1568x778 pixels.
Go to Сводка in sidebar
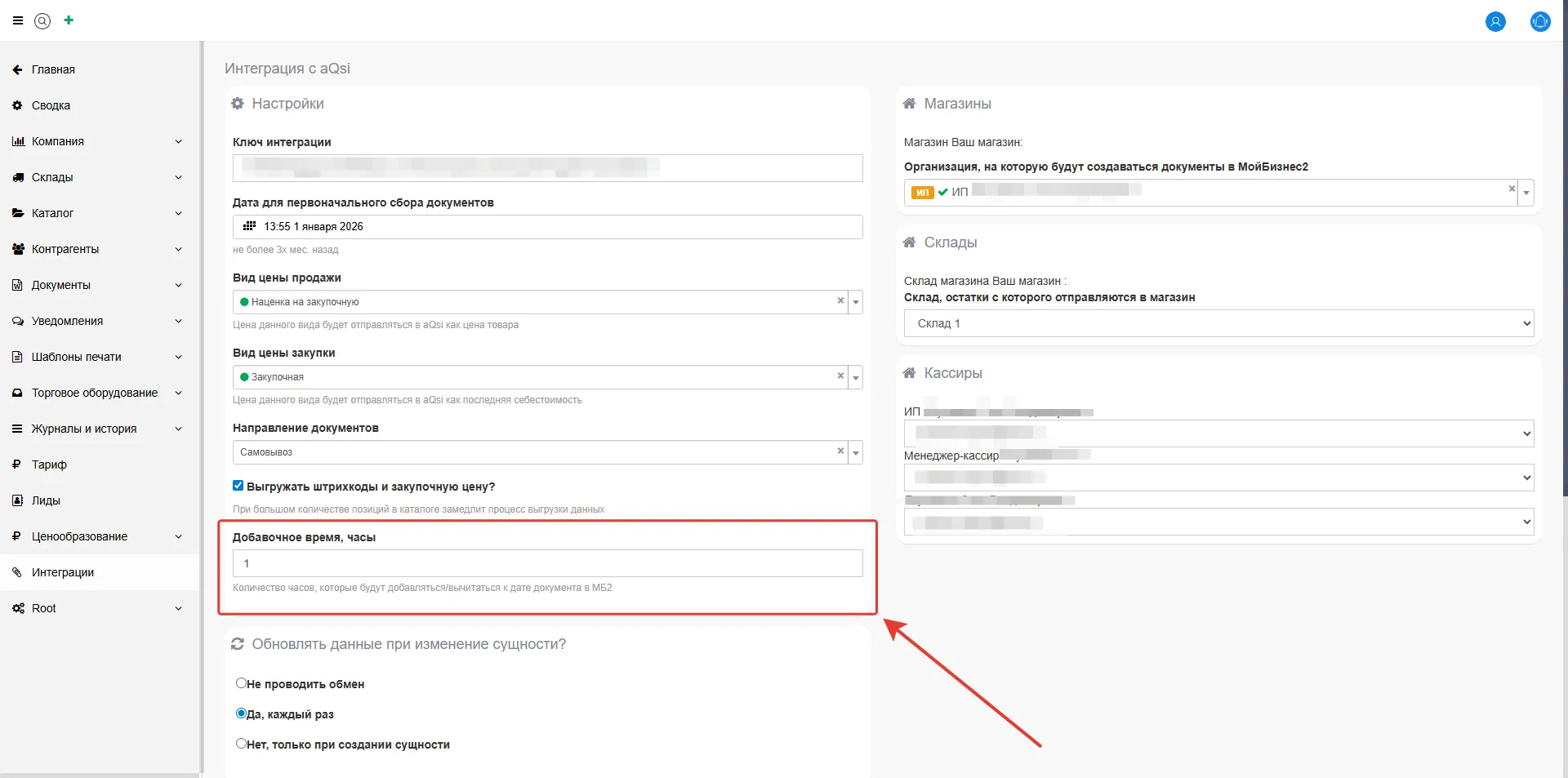tap(51, 105)
